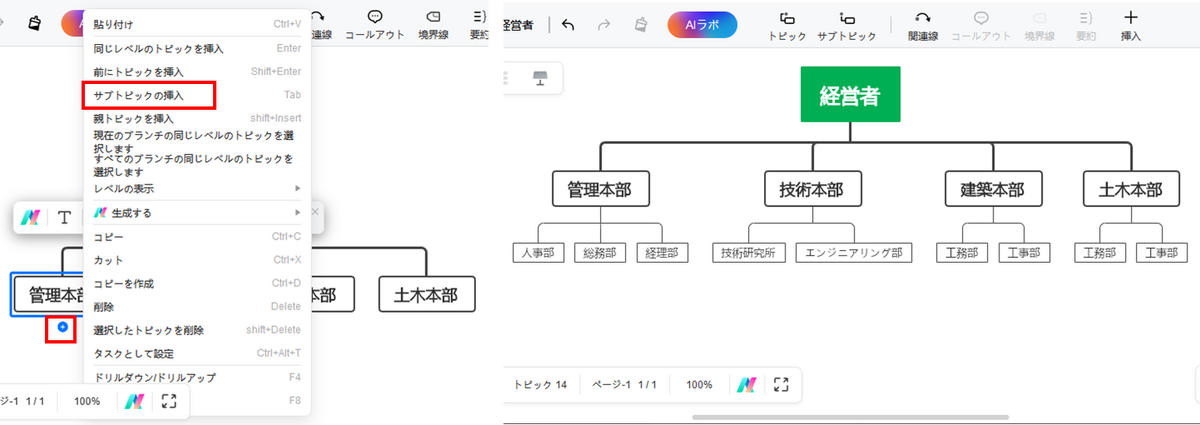Click the undo arrow in the right toolbar
The width and height of the screenshot is (1200, 425).
point(568,25)
